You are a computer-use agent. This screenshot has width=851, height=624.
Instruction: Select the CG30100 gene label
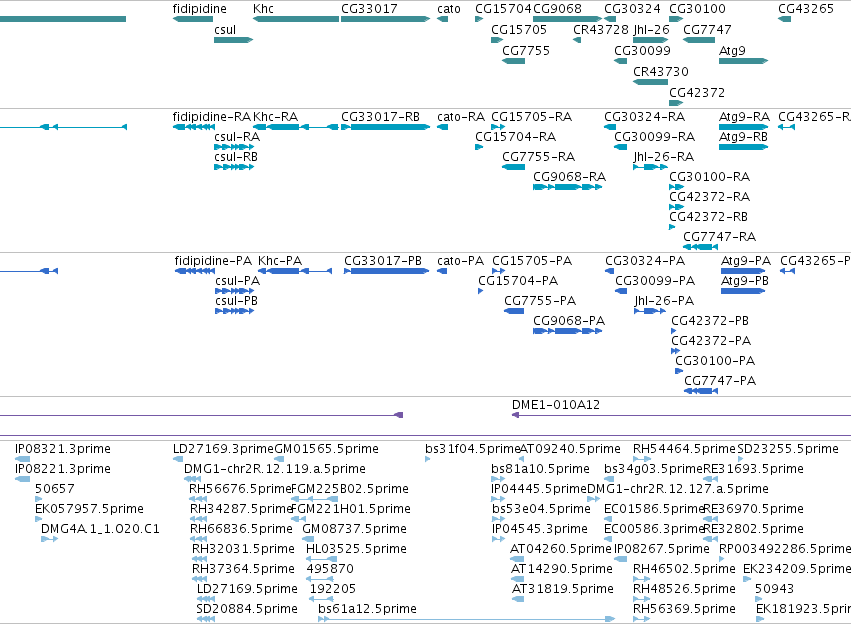(697, 9)
